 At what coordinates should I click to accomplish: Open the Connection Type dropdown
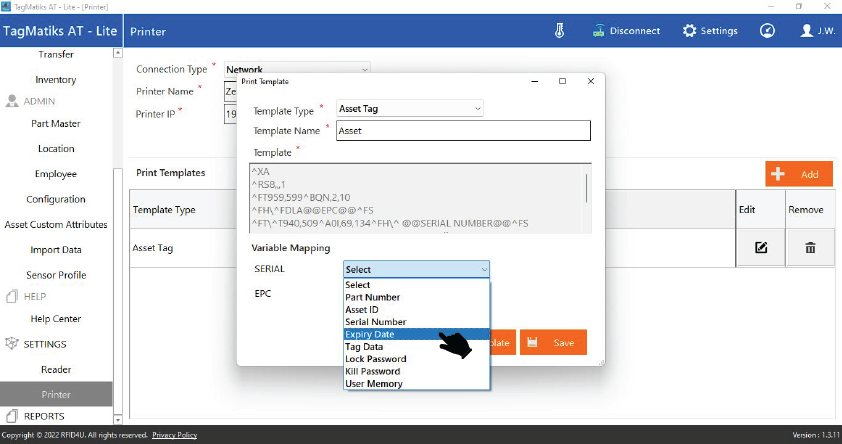click(x=296, y=69)
